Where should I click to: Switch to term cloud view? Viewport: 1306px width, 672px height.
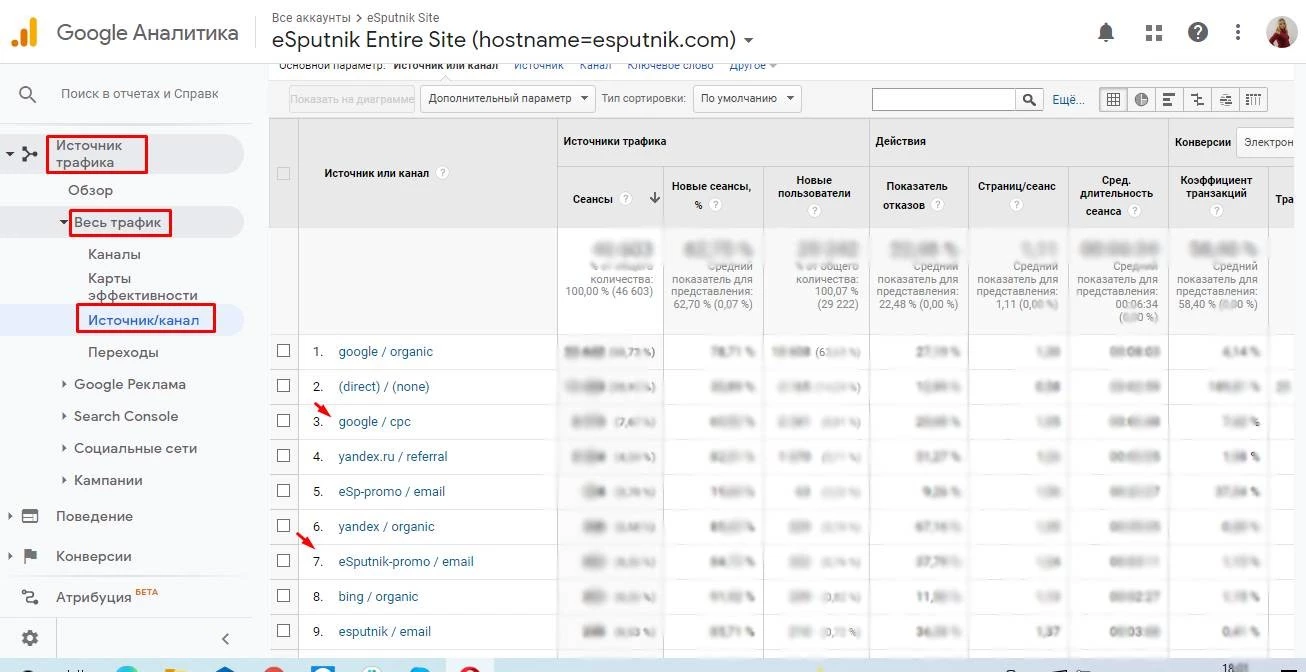1226,99
